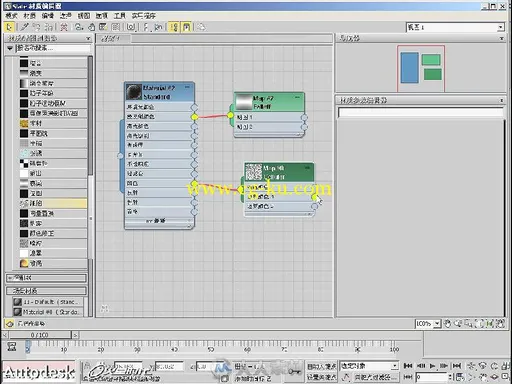Click inside the Navigator view outline
The image size is (512, 384).
click(421, 68)
